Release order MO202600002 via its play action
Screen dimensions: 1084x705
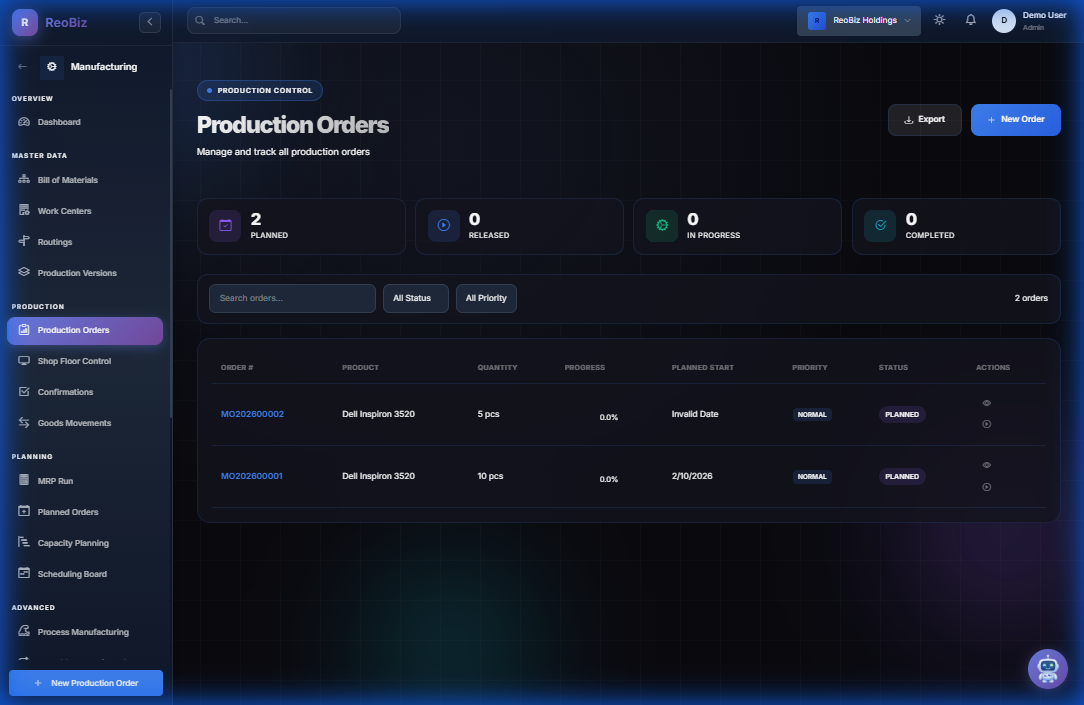(x=986, y=423)
